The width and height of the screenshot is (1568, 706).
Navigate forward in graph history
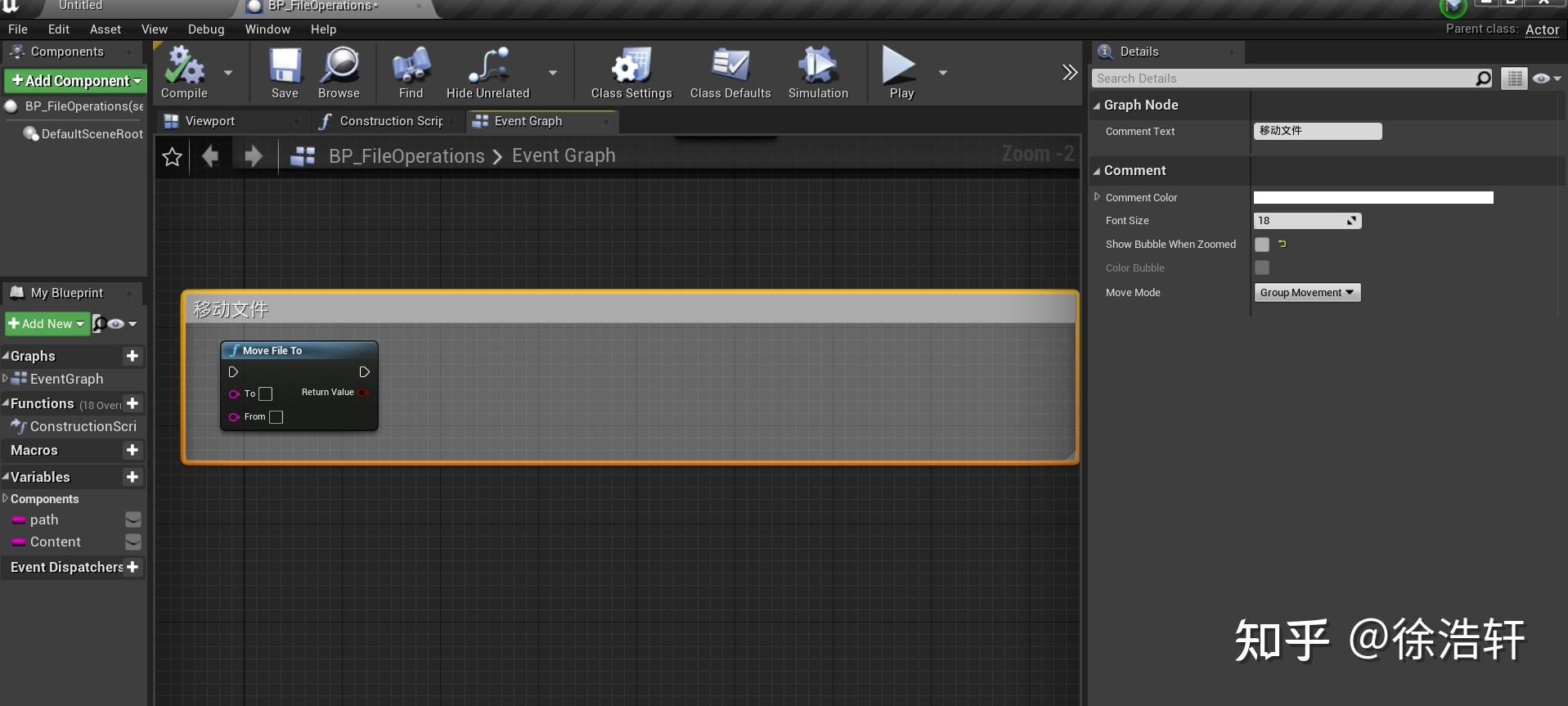[x=254, y=155]
